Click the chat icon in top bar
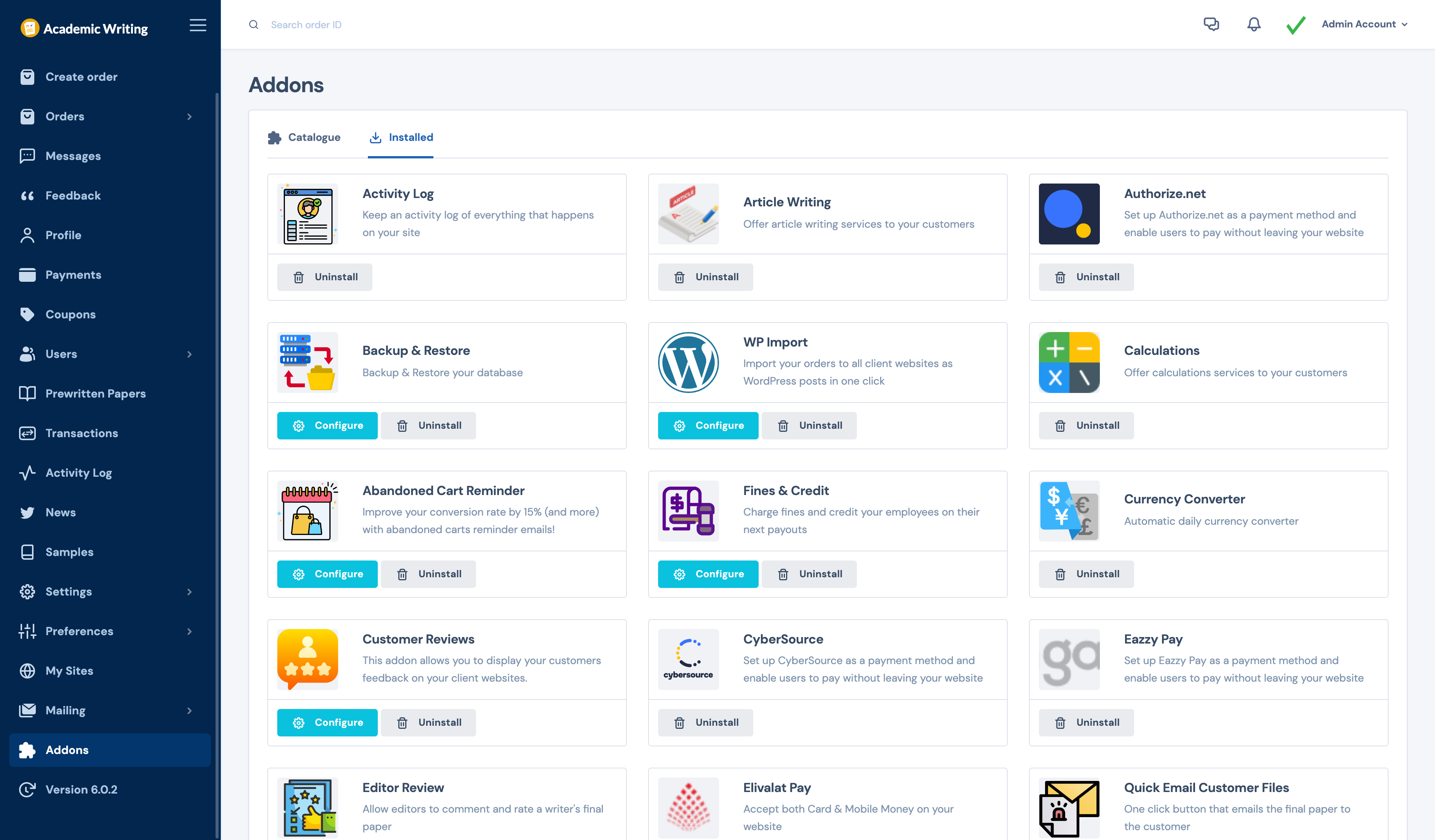Image resolution: width=1435 pixels, height=840 pixels. [x=1211, y=24]
